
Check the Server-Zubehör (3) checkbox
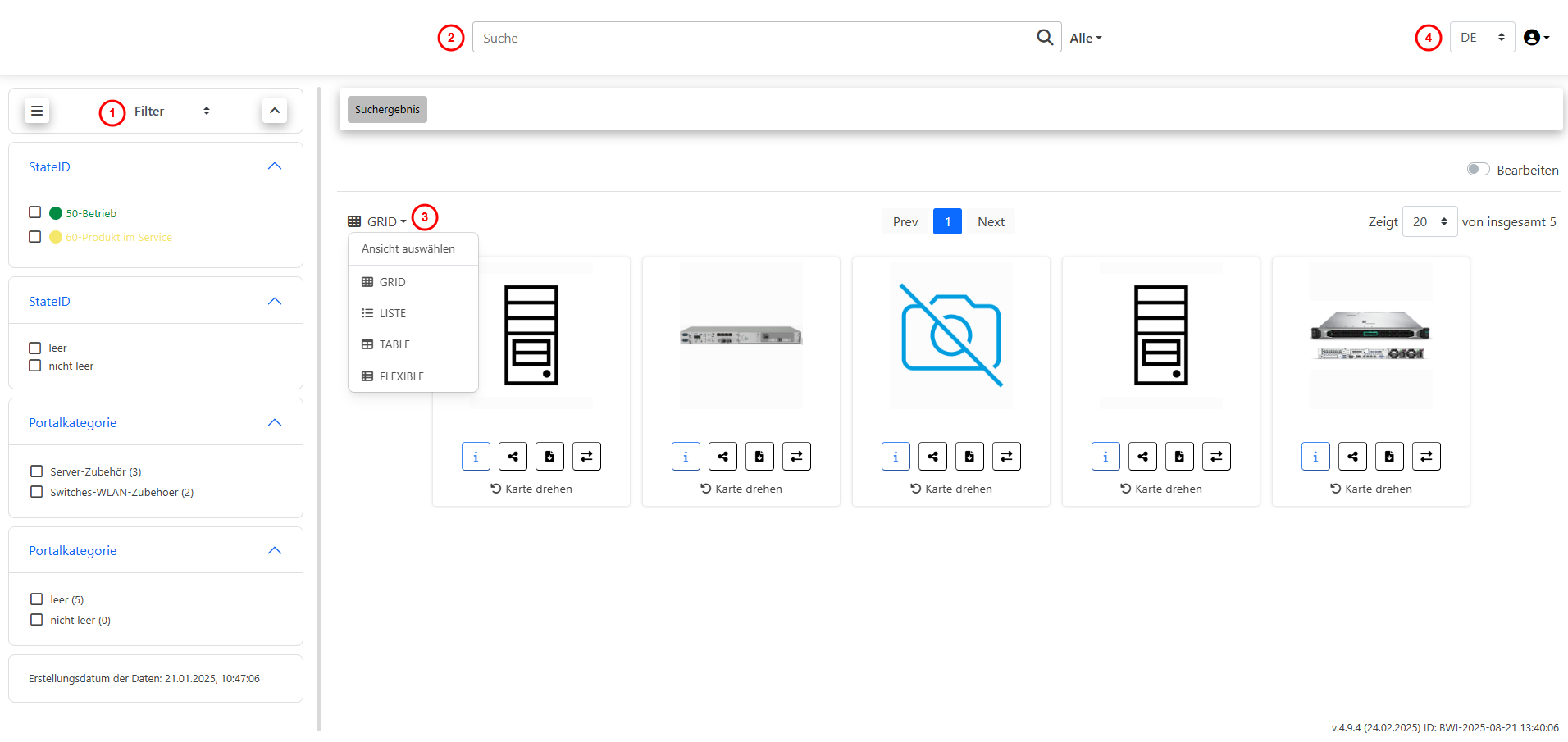coord(37,471)
